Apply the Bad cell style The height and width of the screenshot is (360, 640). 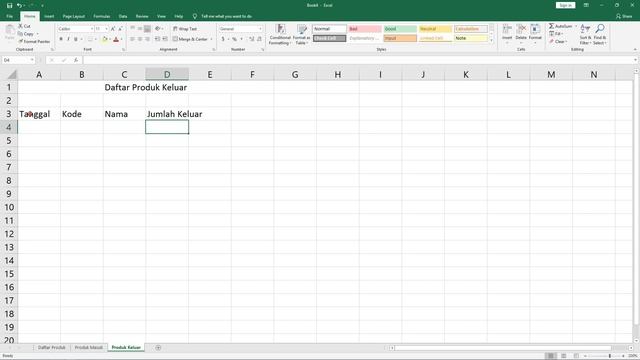coord(365,29)
